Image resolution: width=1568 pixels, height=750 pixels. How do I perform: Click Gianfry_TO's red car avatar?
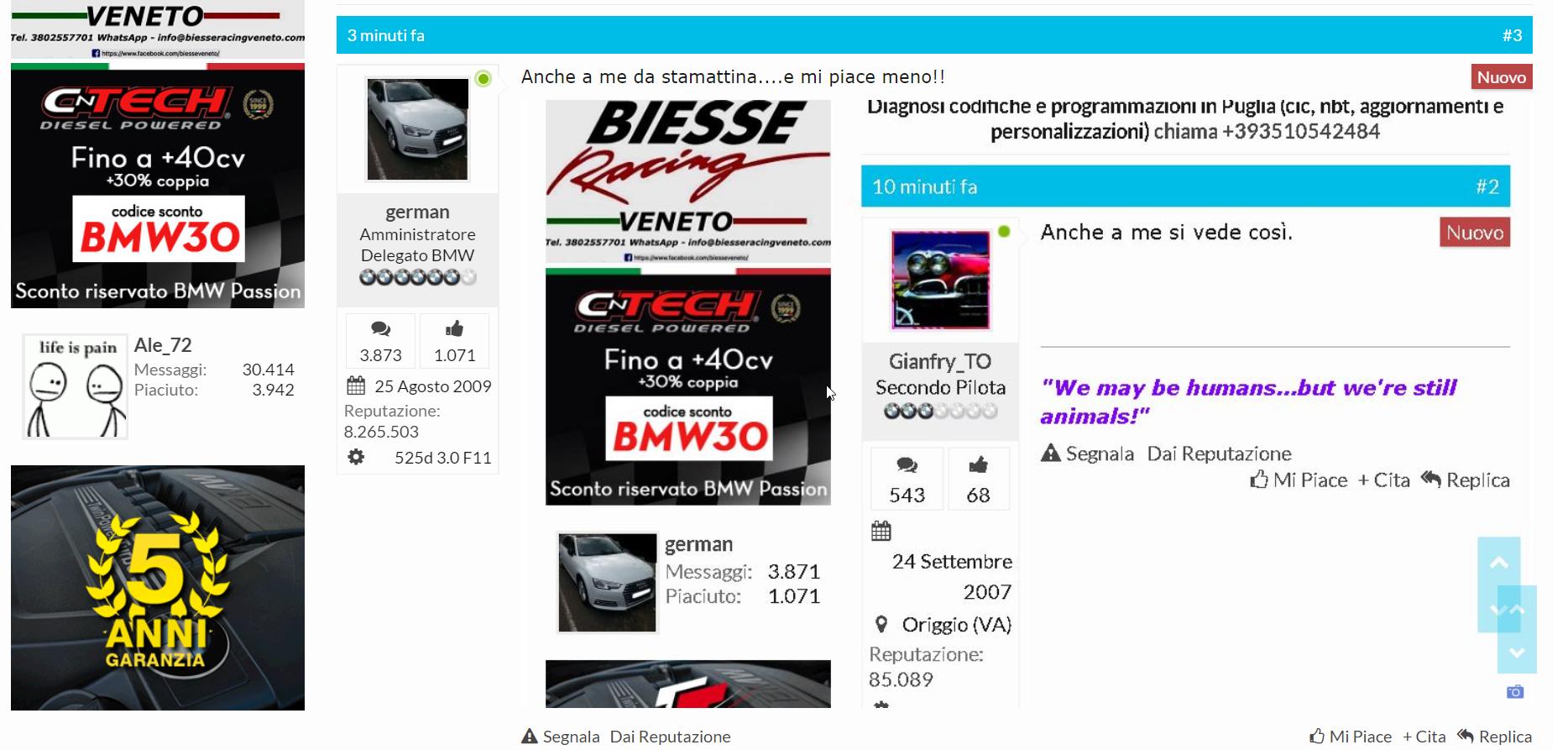pyautogui.click(x=940, y=280)
